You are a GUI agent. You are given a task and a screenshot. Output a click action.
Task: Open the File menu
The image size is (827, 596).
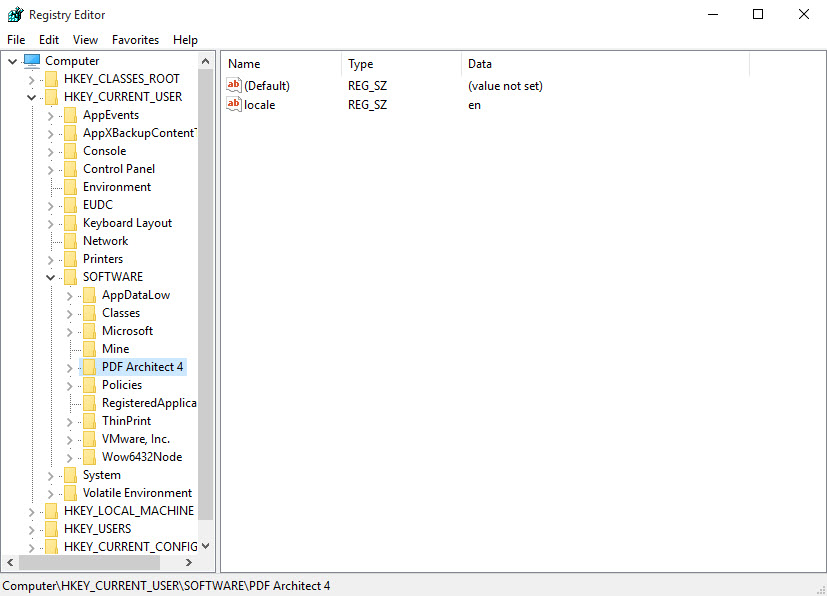coord(16,39)
